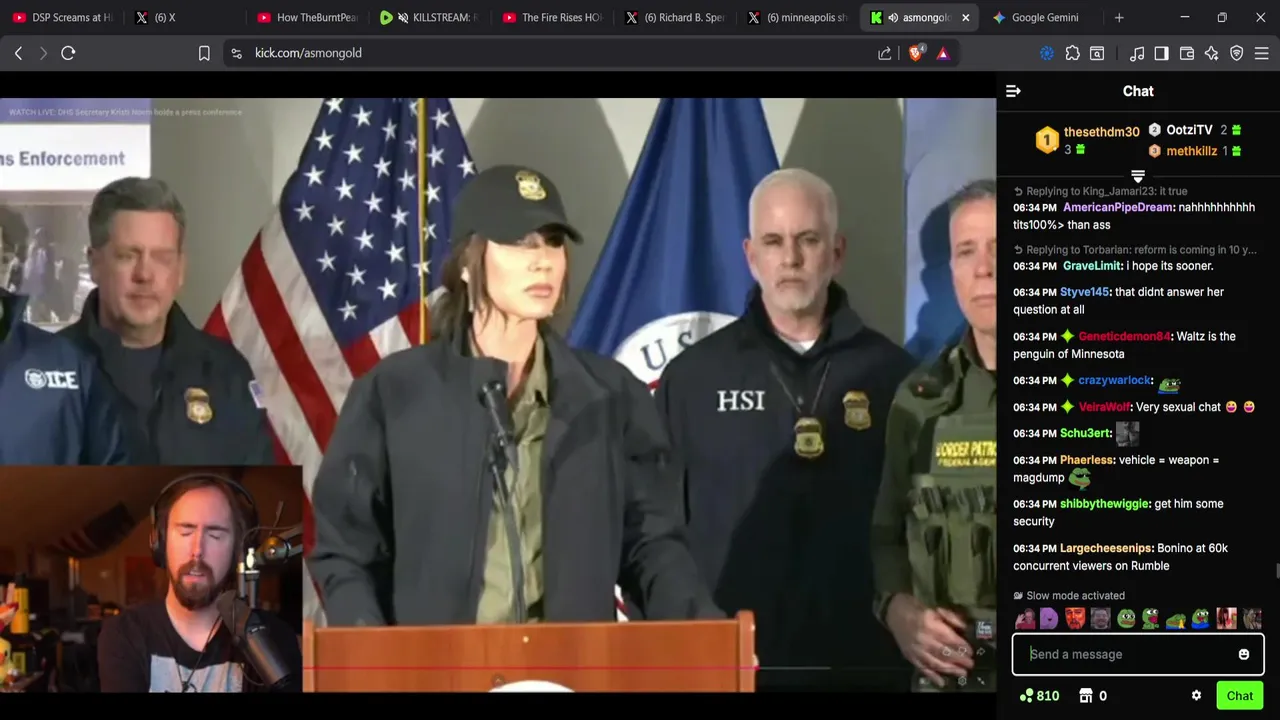Select the purple blob emote
Screen dimensions: 1280x720
point(1049,619)
